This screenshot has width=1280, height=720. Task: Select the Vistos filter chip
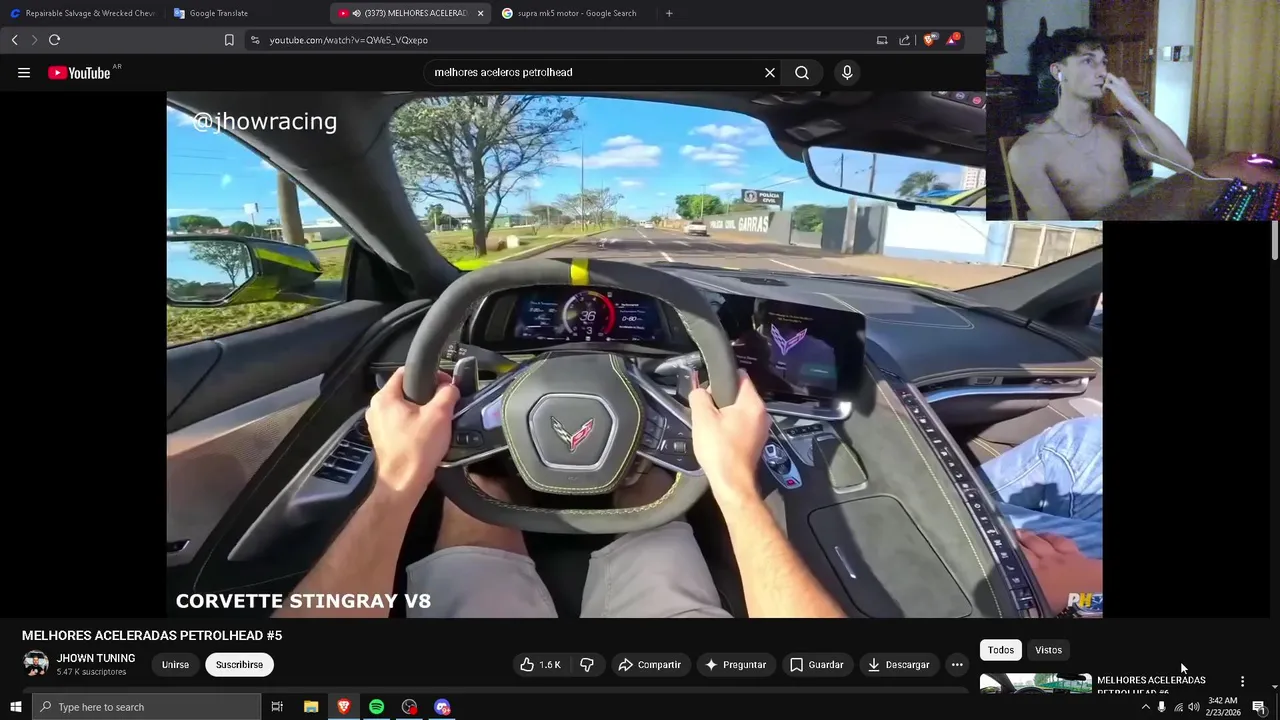point(1048,650)
